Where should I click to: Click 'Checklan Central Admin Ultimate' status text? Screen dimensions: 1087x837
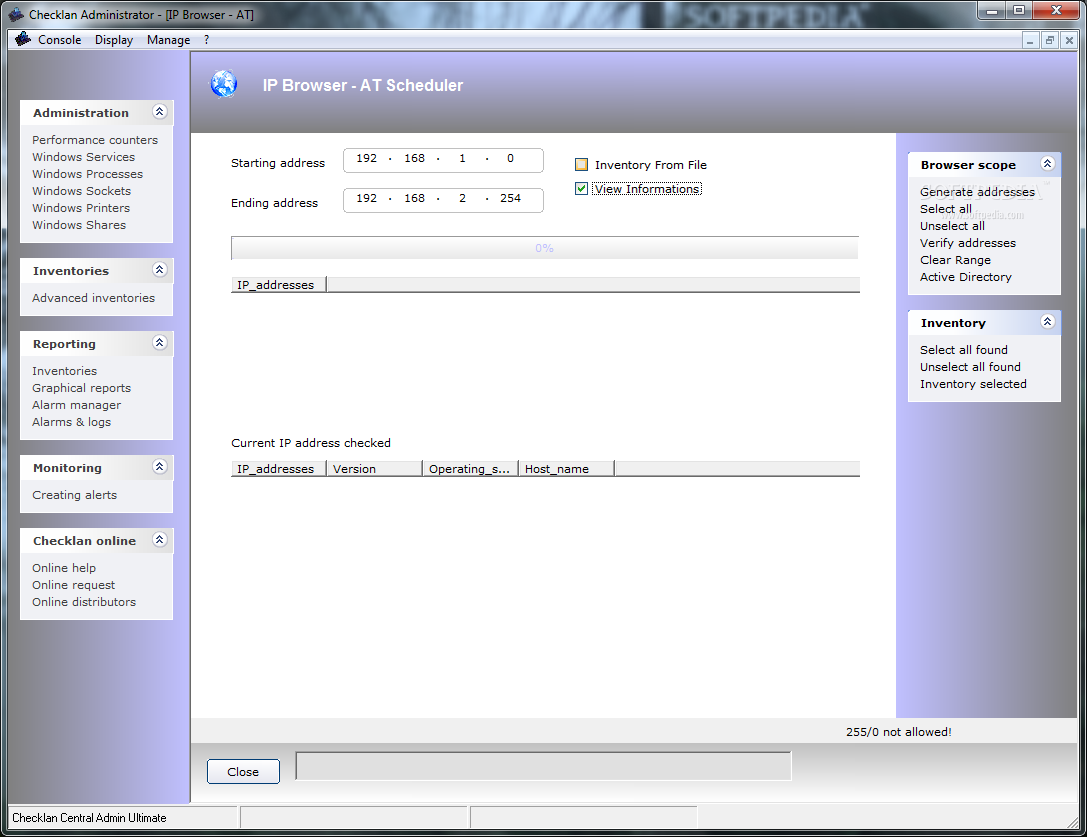click(x=89, y=818)
